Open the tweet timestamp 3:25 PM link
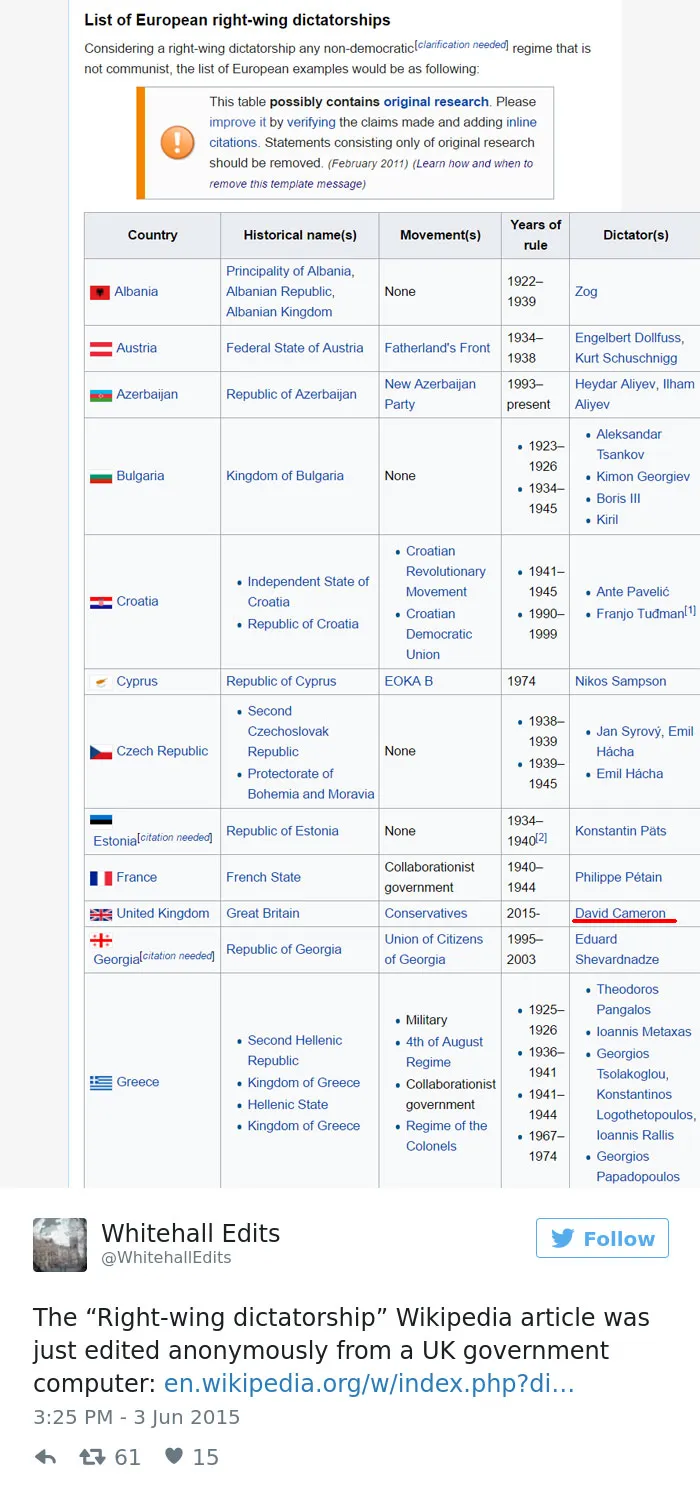Viewport: 700px width, 1494px height. pos(136,1417)
